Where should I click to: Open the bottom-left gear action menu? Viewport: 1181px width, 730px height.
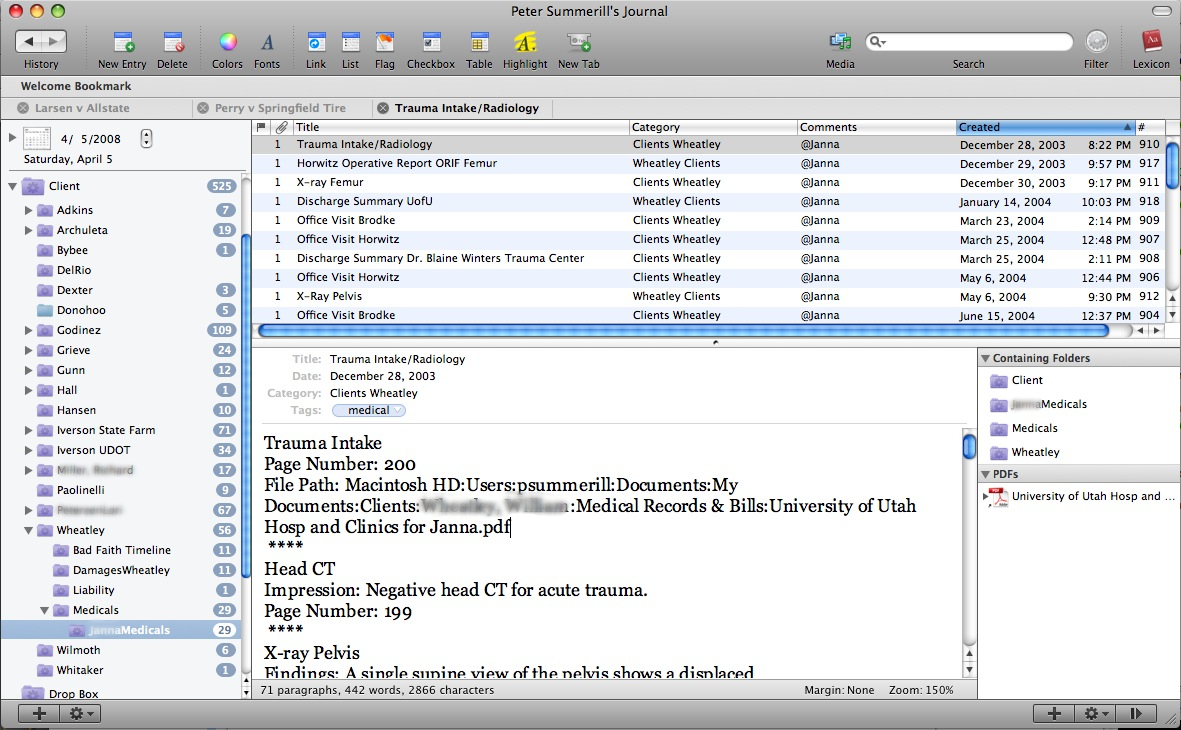[81, 713]
